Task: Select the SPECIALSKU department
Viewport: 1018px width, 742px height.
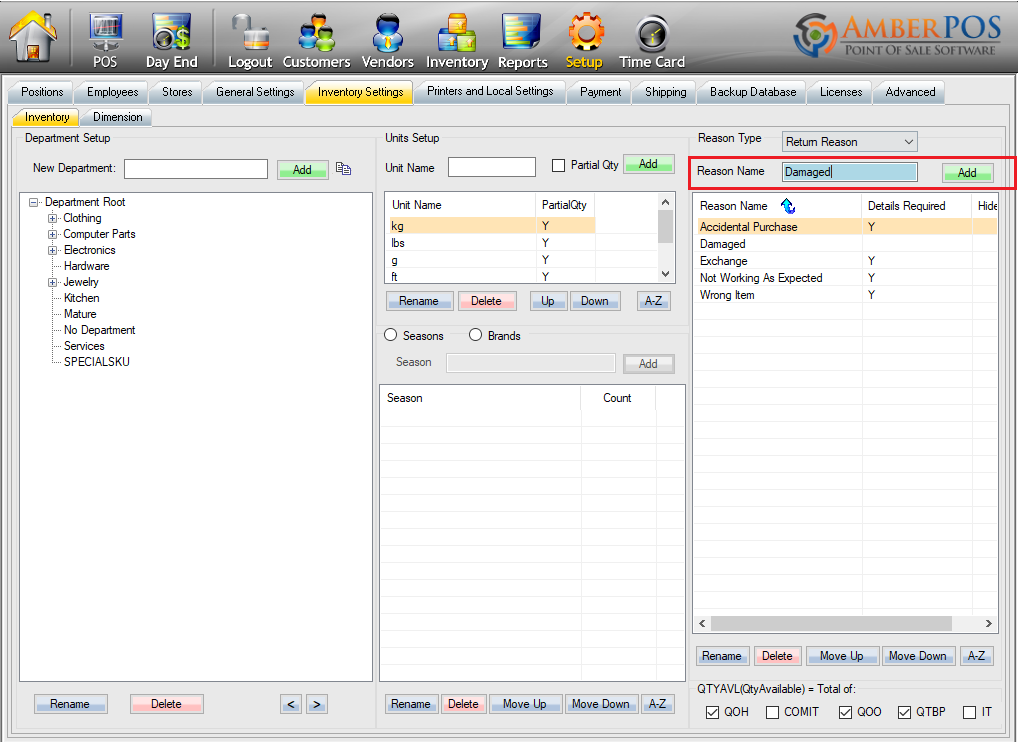Action: [x=97, y=362]
